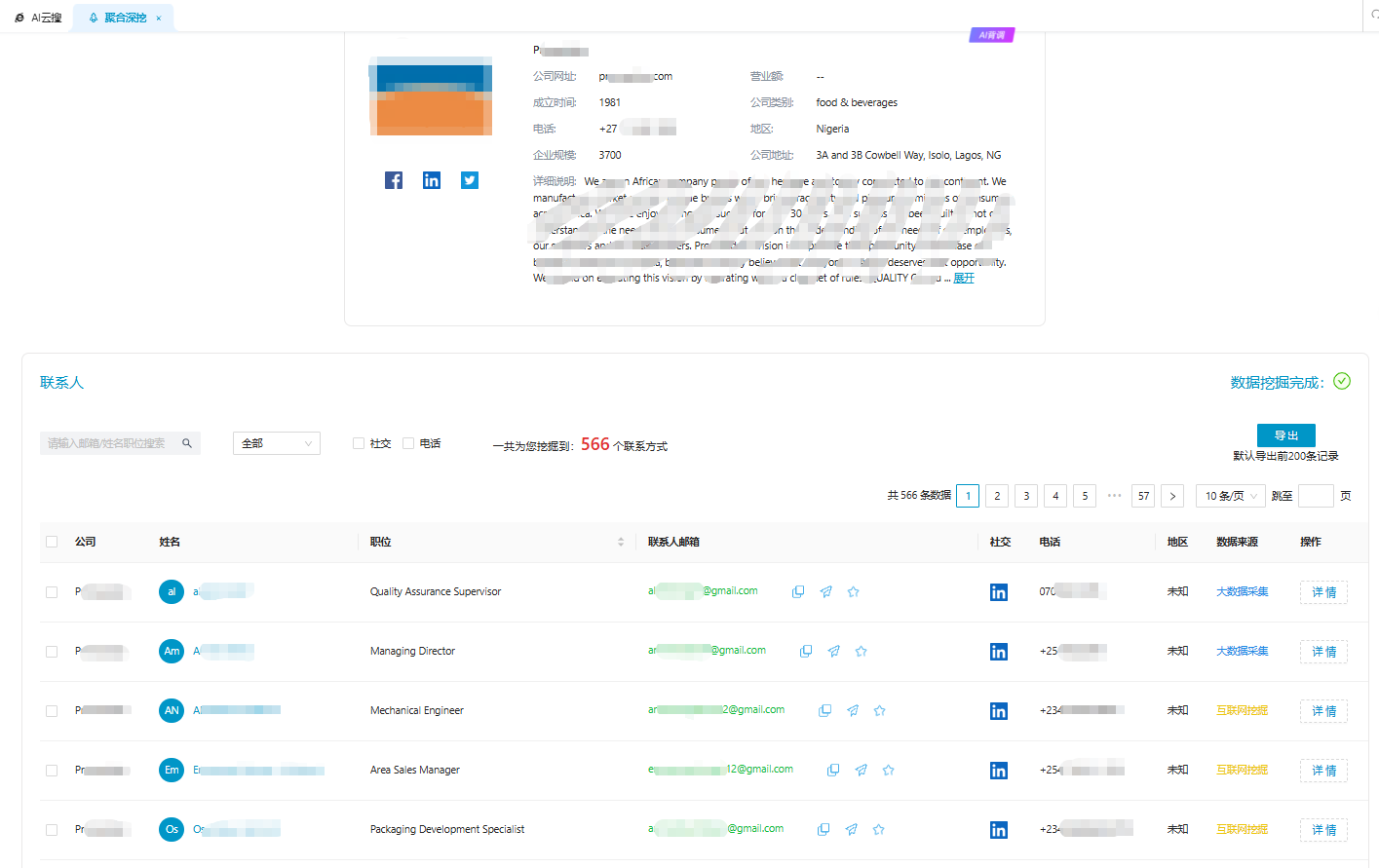The image size is (1379, 868).
Task: Switch to the AI云搜 tab
Action: point(39,18)
